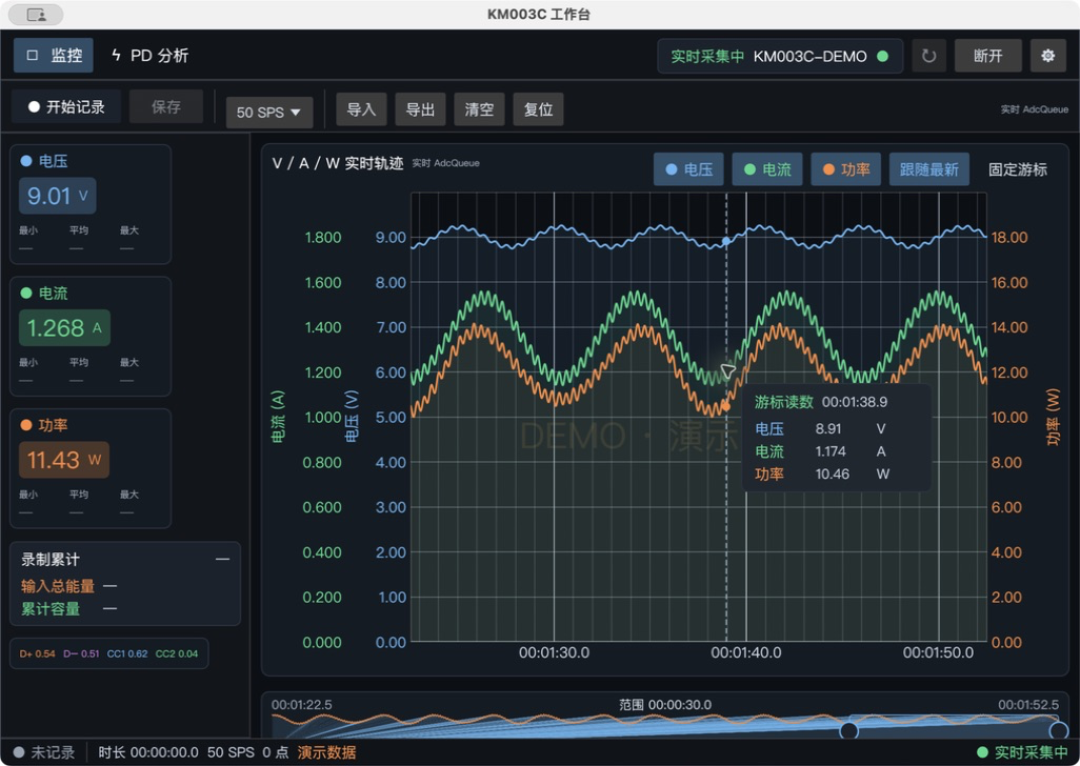Click the 00:01:30.0 time axis label

pos(554,652)
